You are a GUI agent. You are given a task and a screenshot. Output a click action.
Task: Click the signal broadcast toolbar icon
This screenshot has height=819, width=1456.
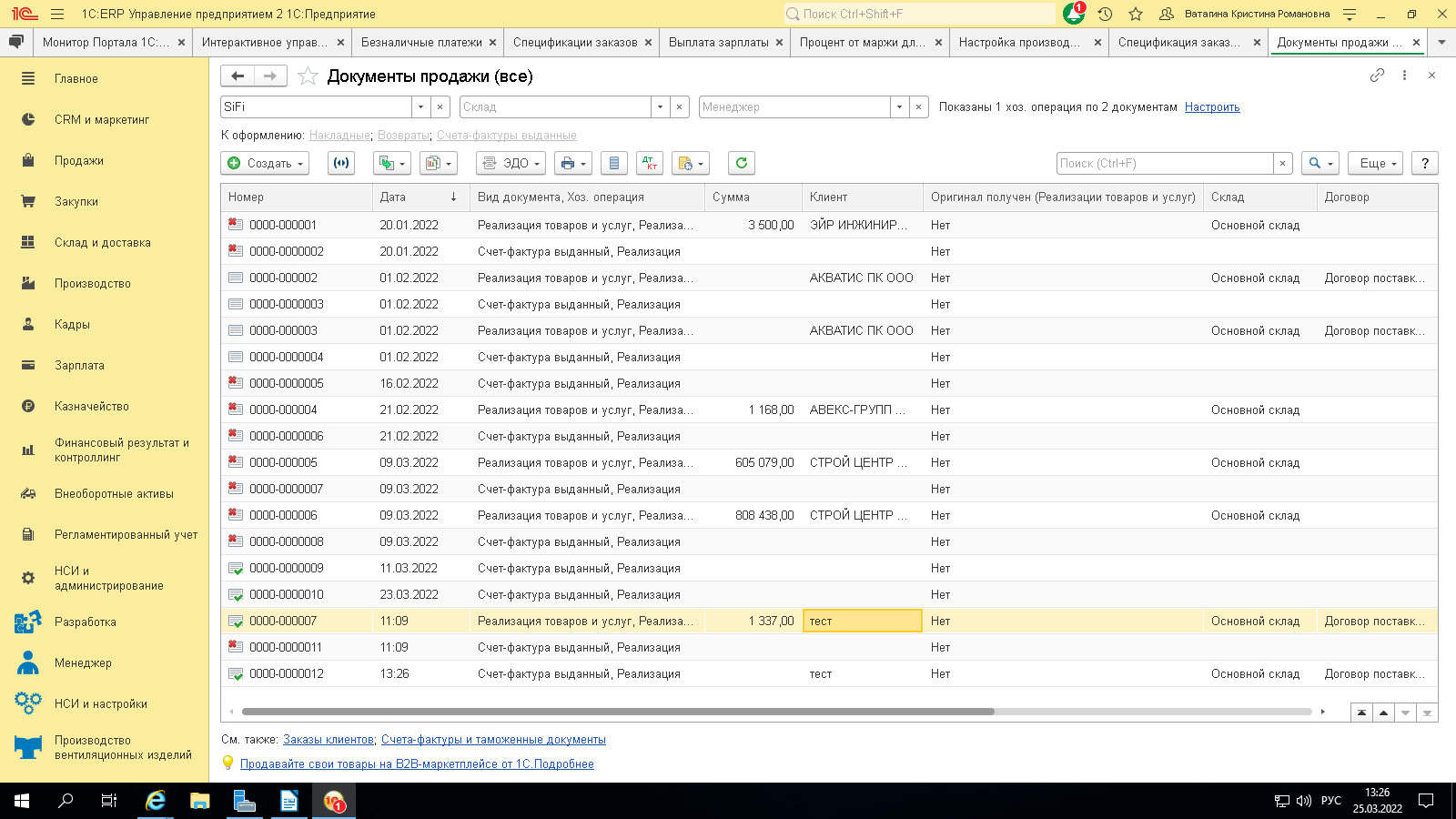click(x=341, y=163)
